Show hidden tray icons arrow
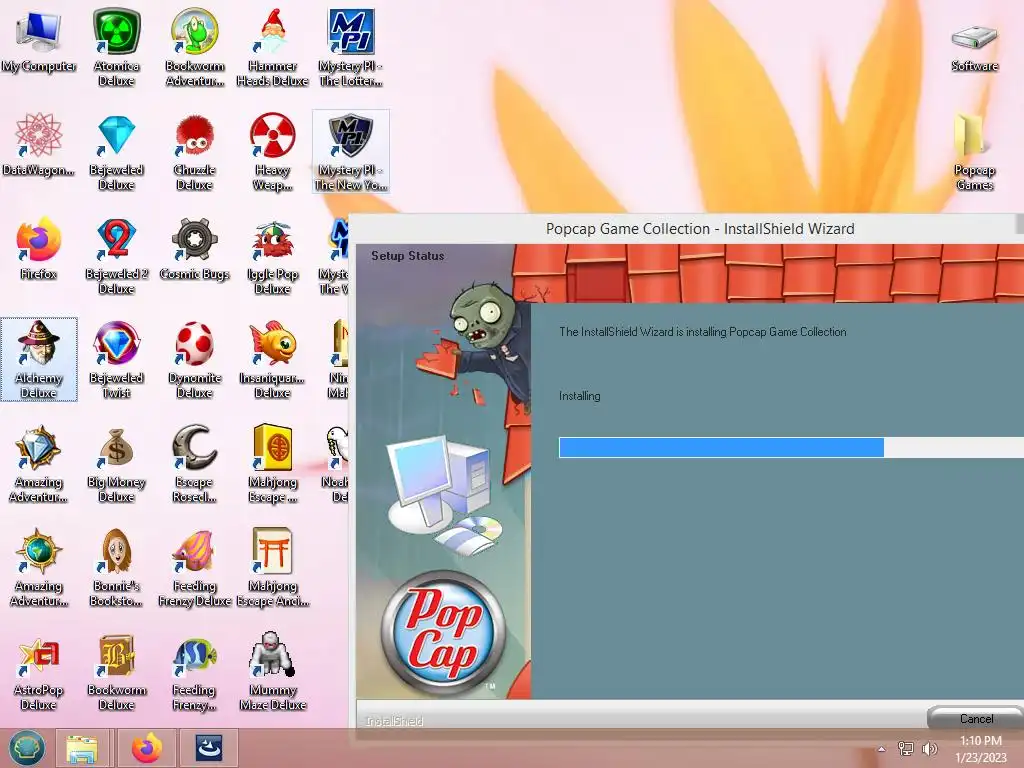The width and height of the screenshot is (1024, 768). coord(881,749)
